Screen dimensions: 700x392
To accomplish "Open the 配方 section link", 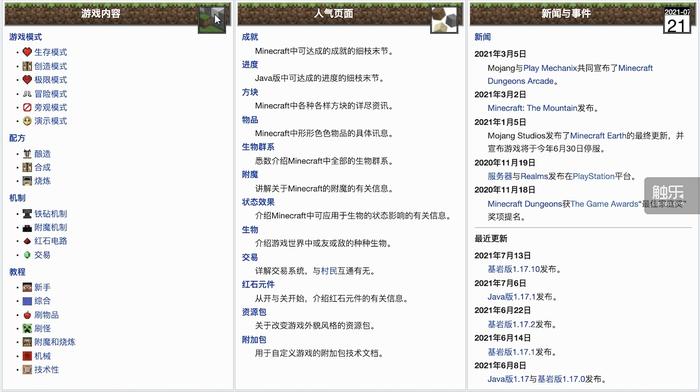I will [x=17, y=138].
